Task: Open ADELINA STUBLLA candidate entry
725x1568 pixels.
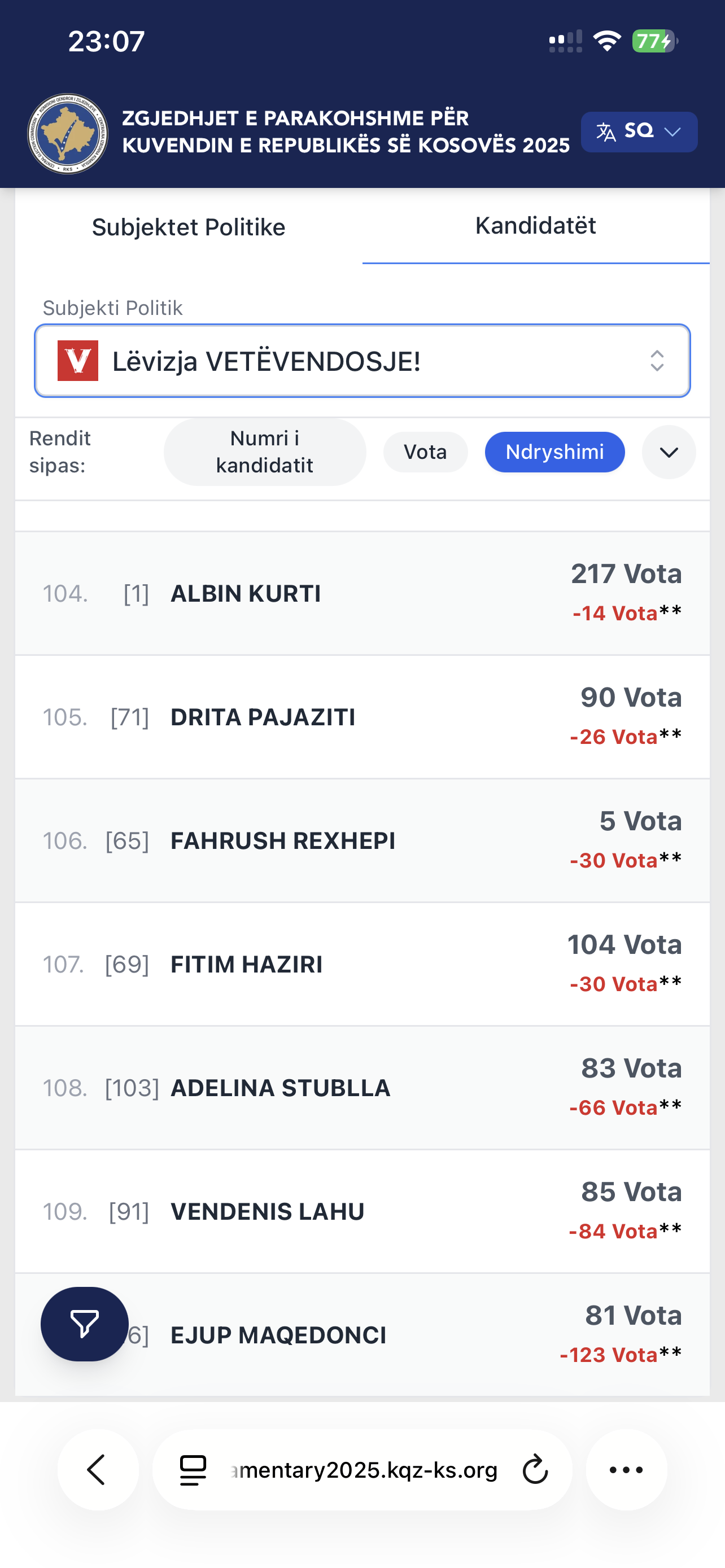Action: tap(362, 1088)
